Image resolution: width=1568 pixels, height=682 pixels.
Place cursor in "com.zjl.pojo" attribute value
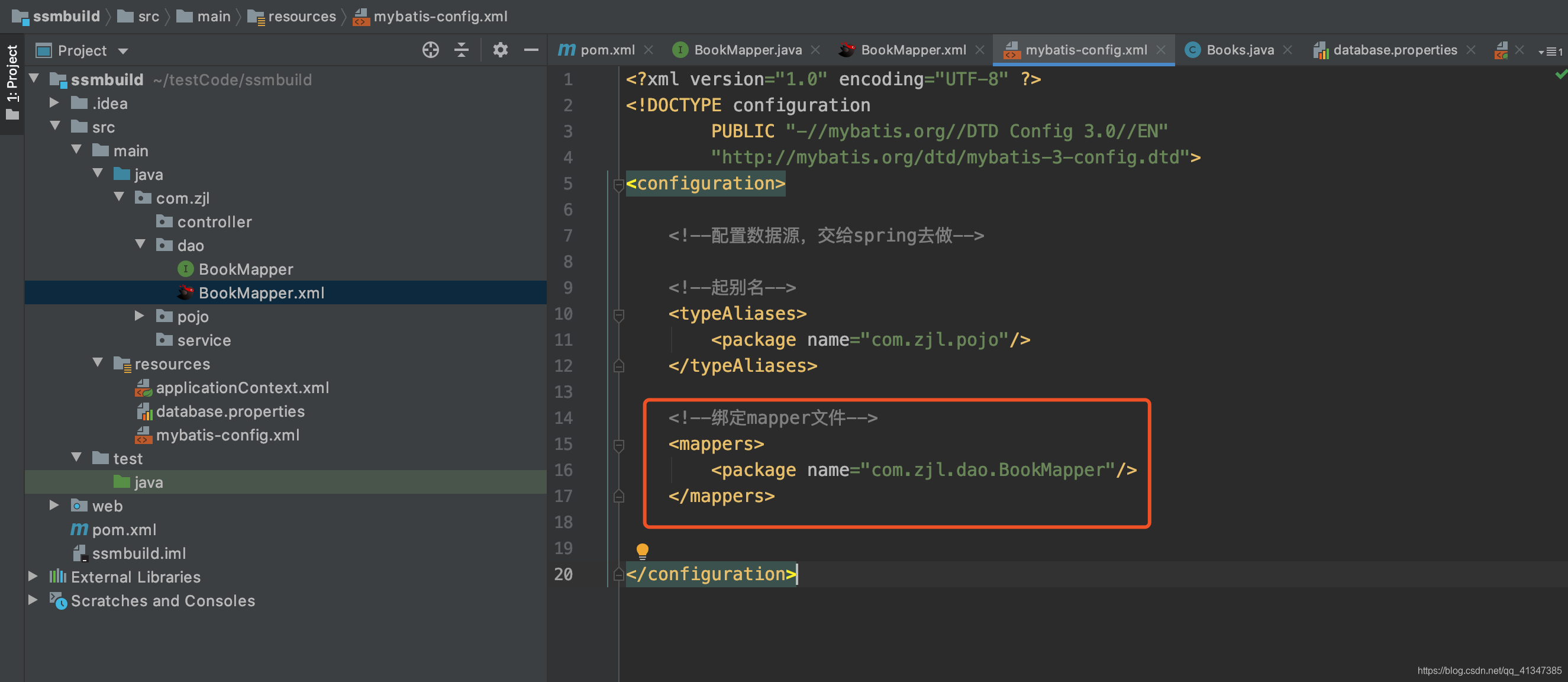coord(935,340)
